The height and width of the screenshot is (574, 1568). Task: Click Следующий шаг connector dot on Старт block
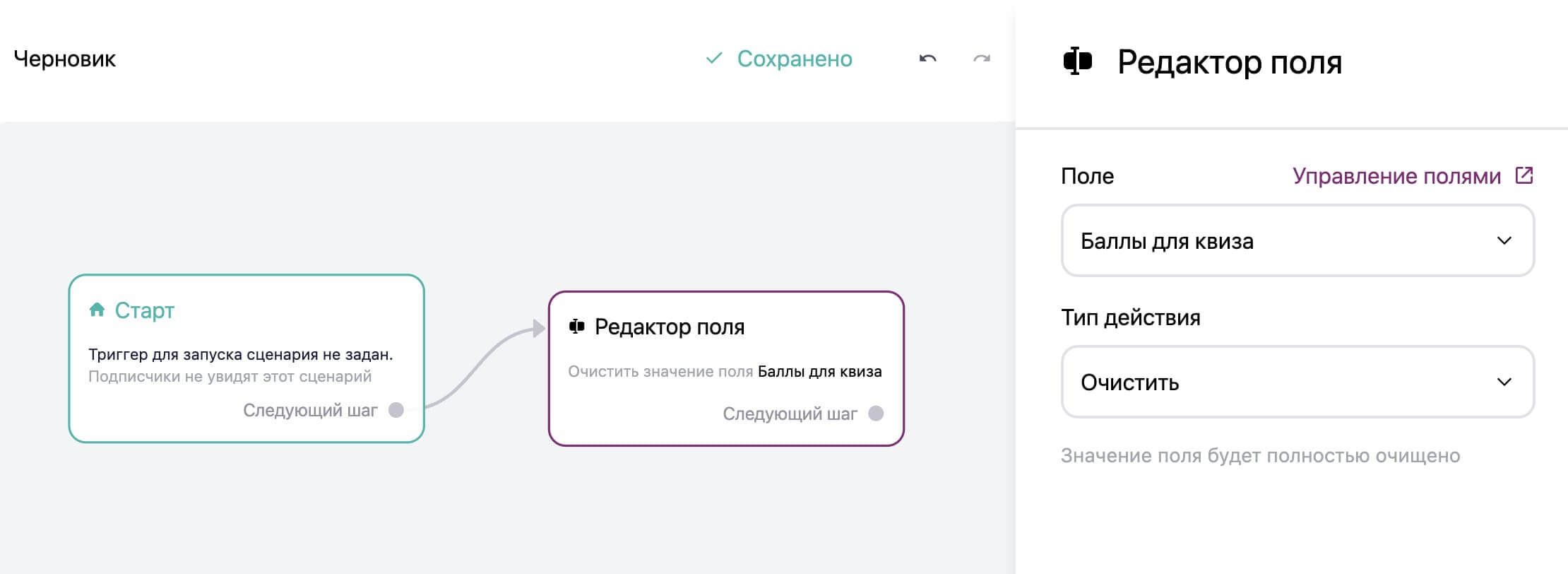click(396, 410)
